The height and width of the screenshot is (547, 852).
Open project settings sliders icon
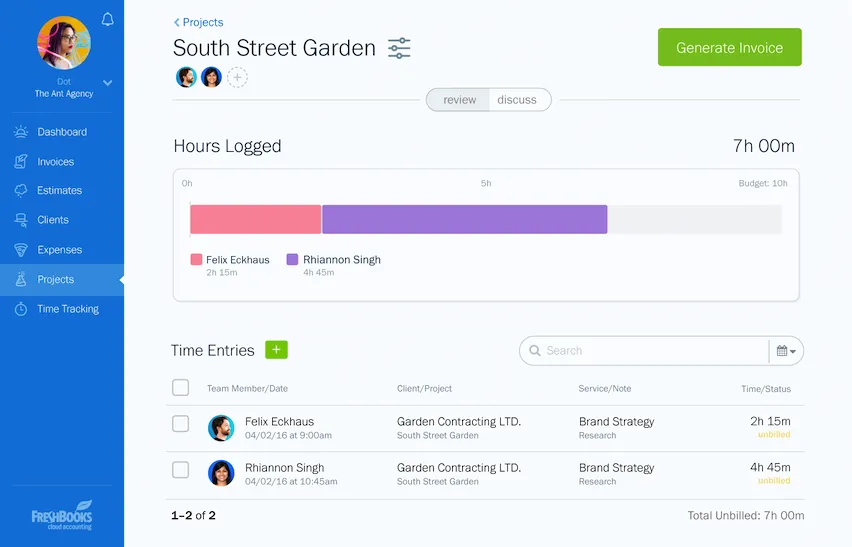click(x=399, y=48)
